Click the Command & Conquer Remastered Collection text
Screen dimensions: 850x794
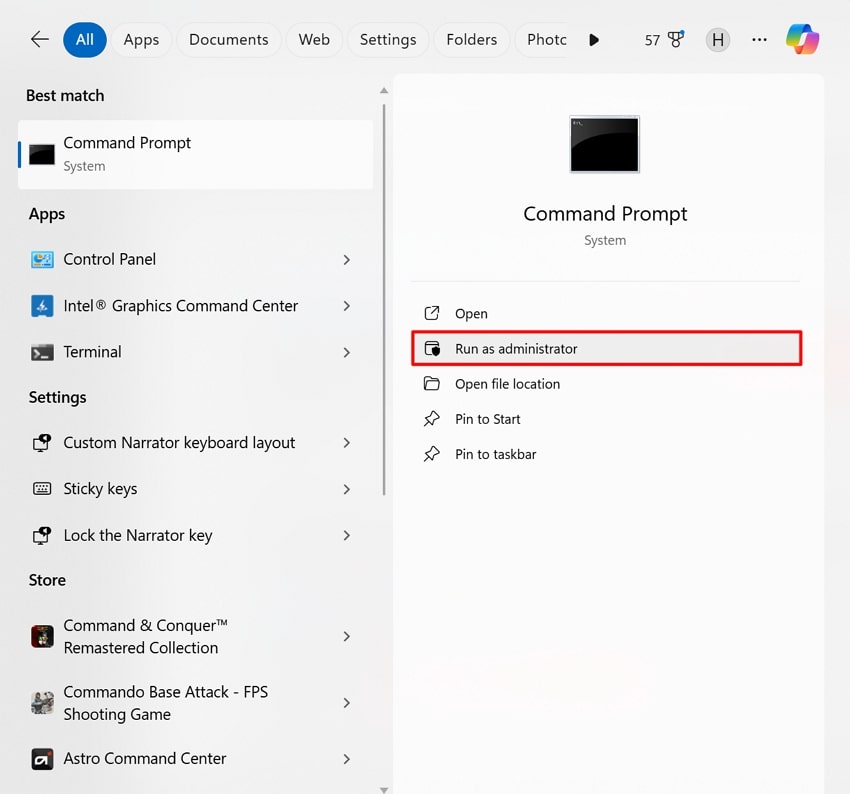point(145,636)
